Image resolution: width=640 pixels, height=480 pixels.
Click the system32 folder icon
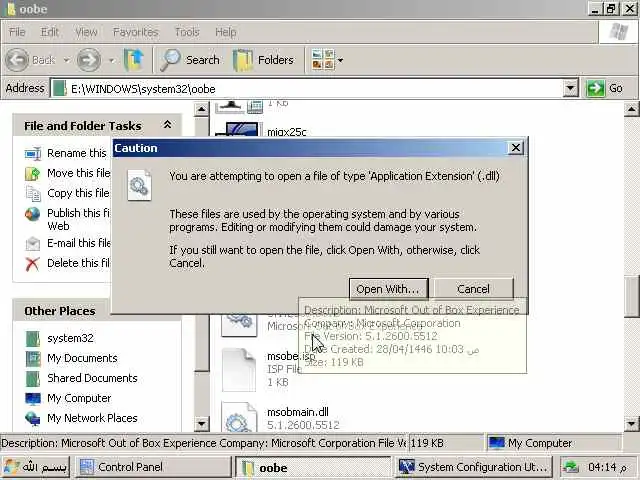coord(33,338)
